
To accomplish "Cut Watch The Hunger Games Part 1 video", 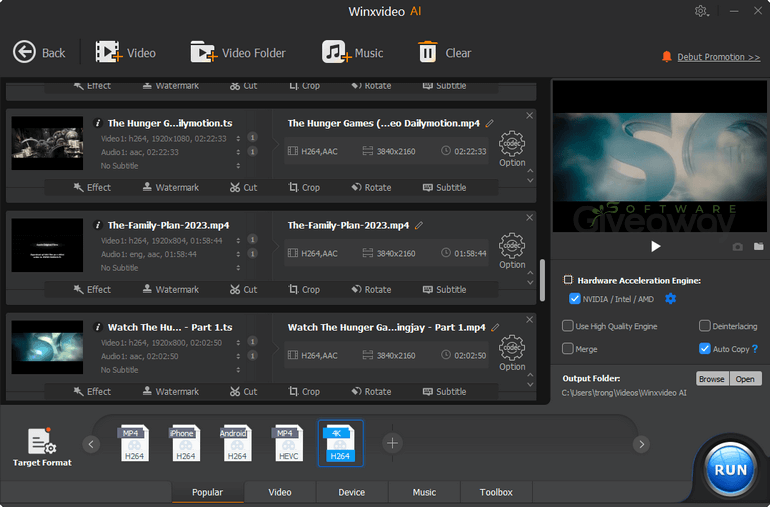I will tap(243, 392).
